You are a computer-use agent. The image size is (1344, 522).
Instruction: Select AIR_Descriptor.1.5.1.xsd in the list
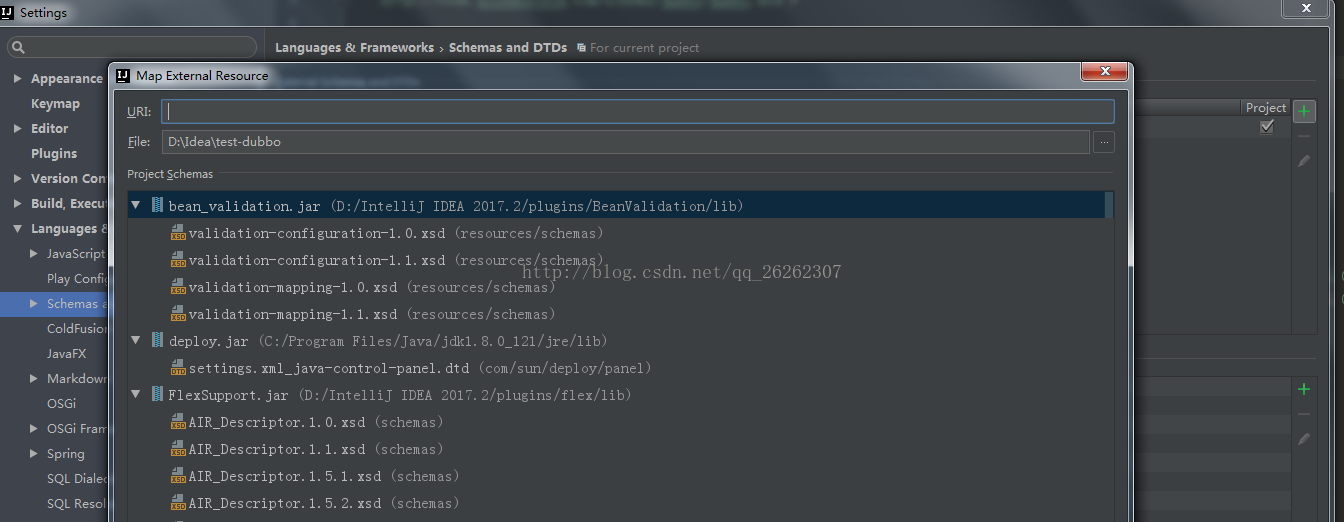[x=285, y=476]
